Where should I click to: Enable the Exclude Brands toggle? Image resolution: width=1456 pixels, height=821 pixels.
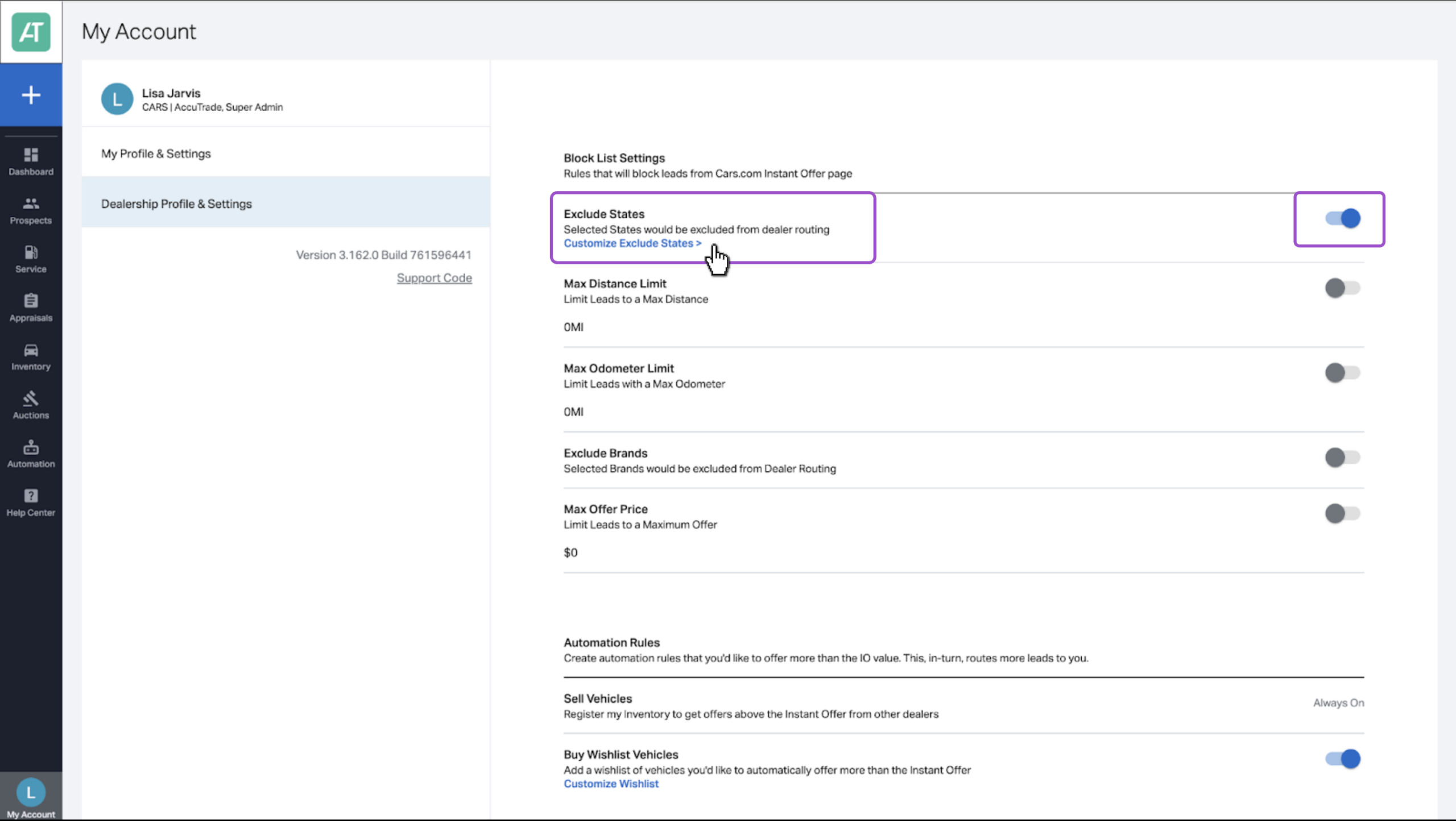tap(1343, 457)
